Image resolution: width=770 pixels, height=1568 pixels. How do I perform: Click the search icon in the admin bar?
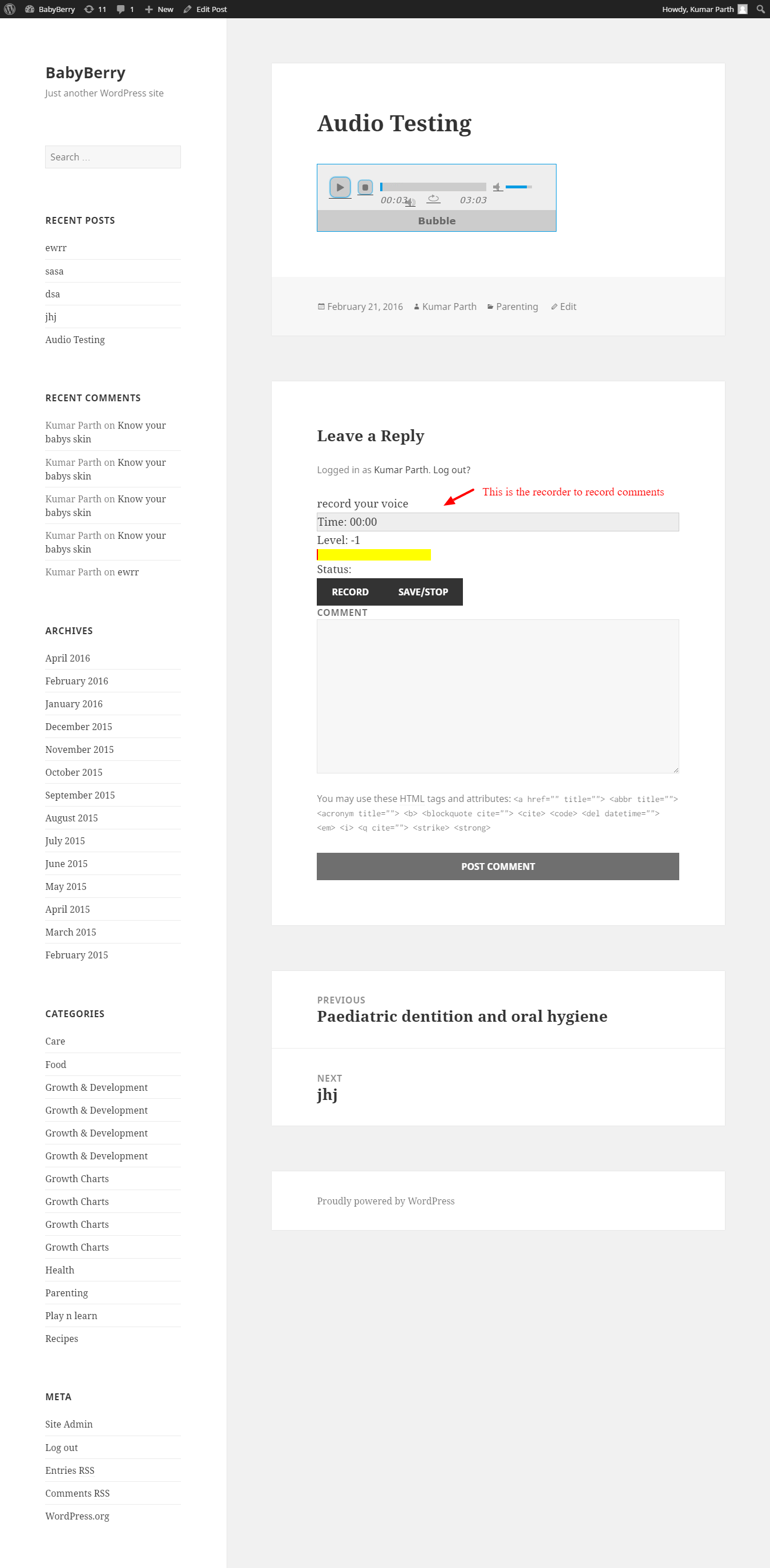click(760, 9)
